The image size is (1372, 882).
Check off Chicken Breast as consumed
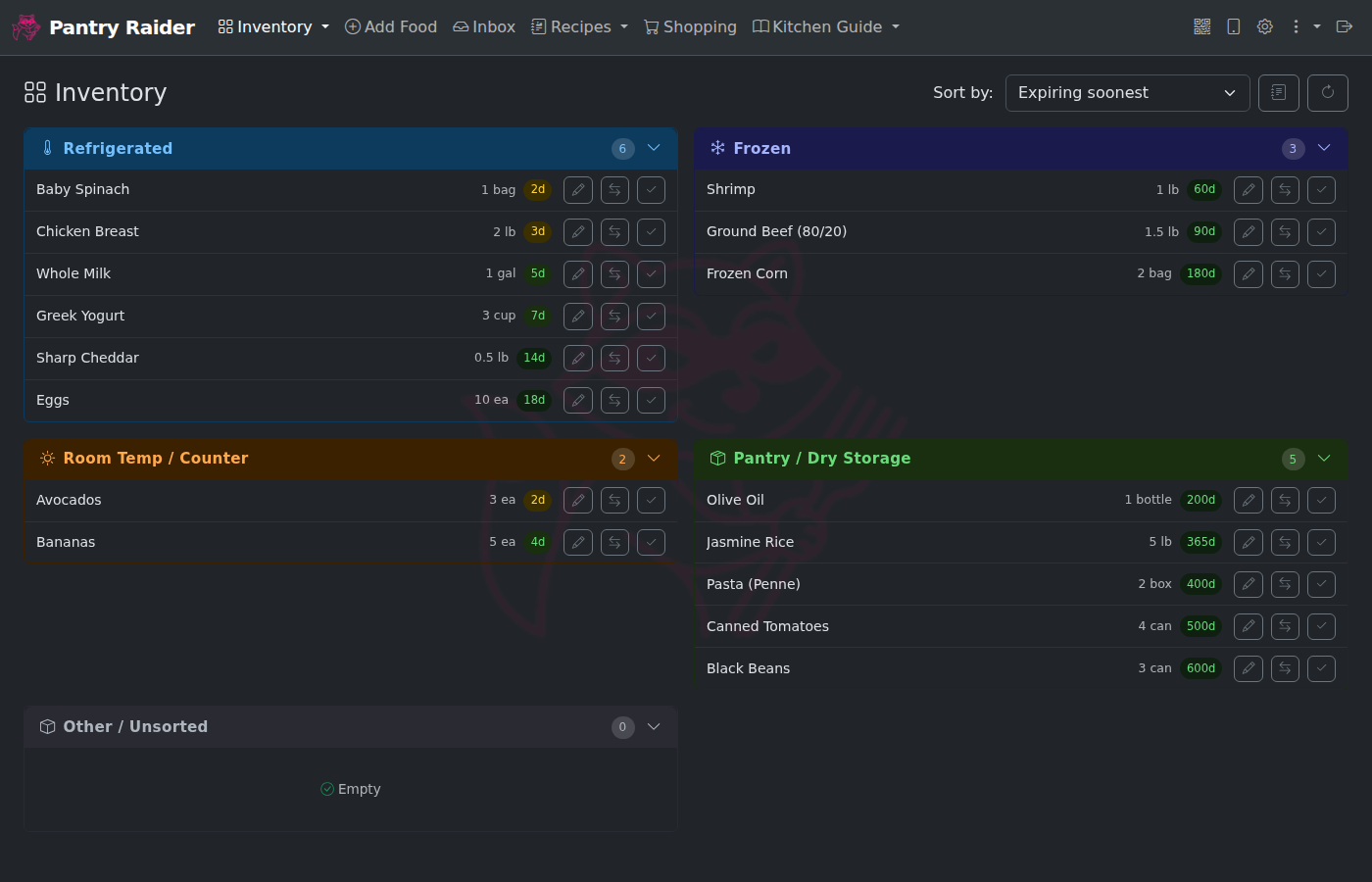[651, 232]
